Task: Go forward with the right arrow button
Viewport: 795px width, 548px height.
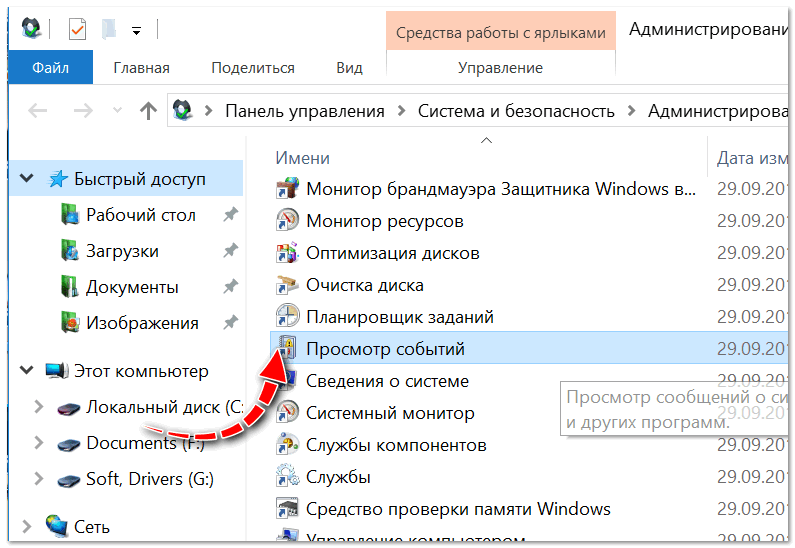Action: pyautogui.click(x=83, y=110)
